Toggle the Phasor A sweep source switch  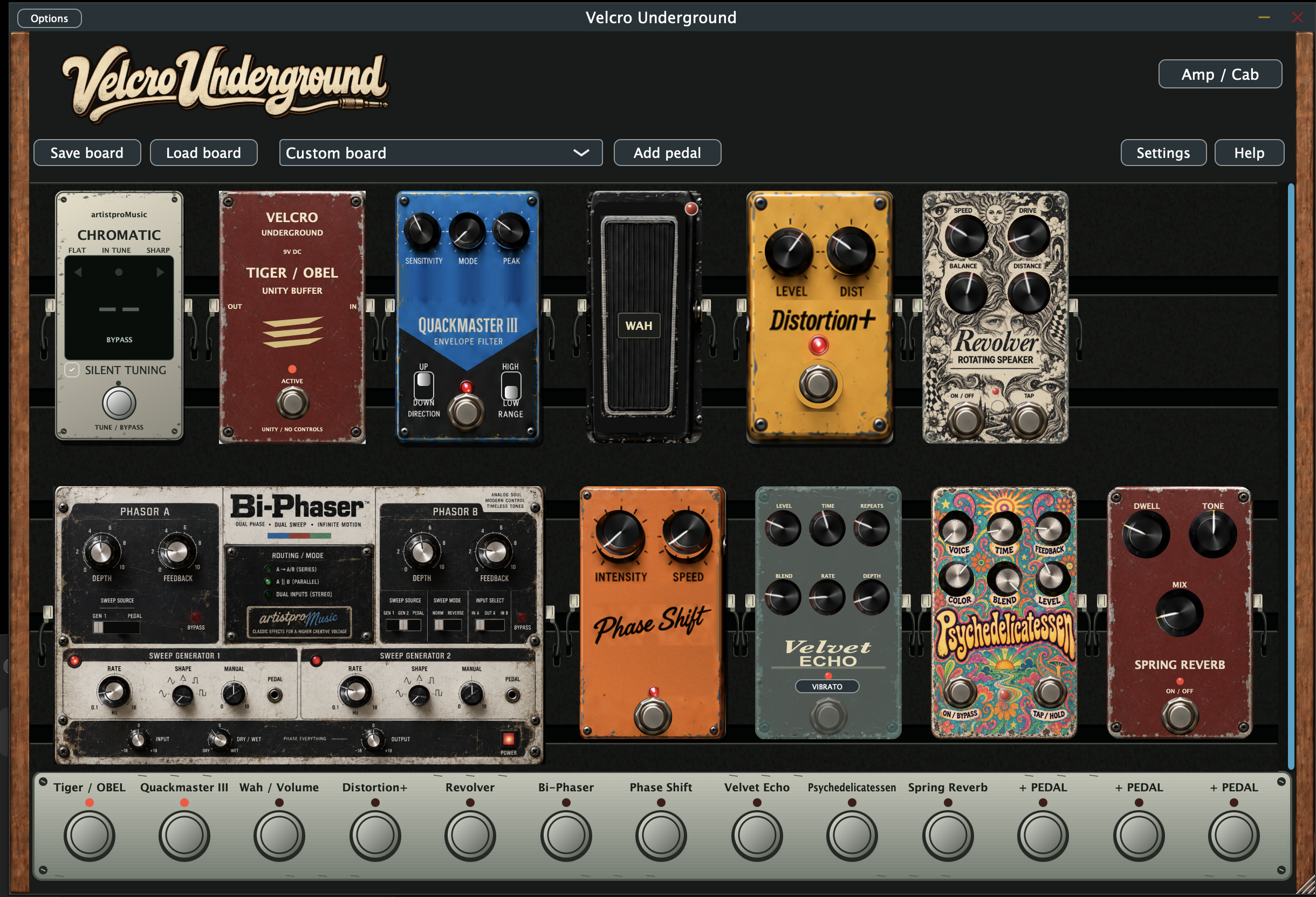click(116, 627)
